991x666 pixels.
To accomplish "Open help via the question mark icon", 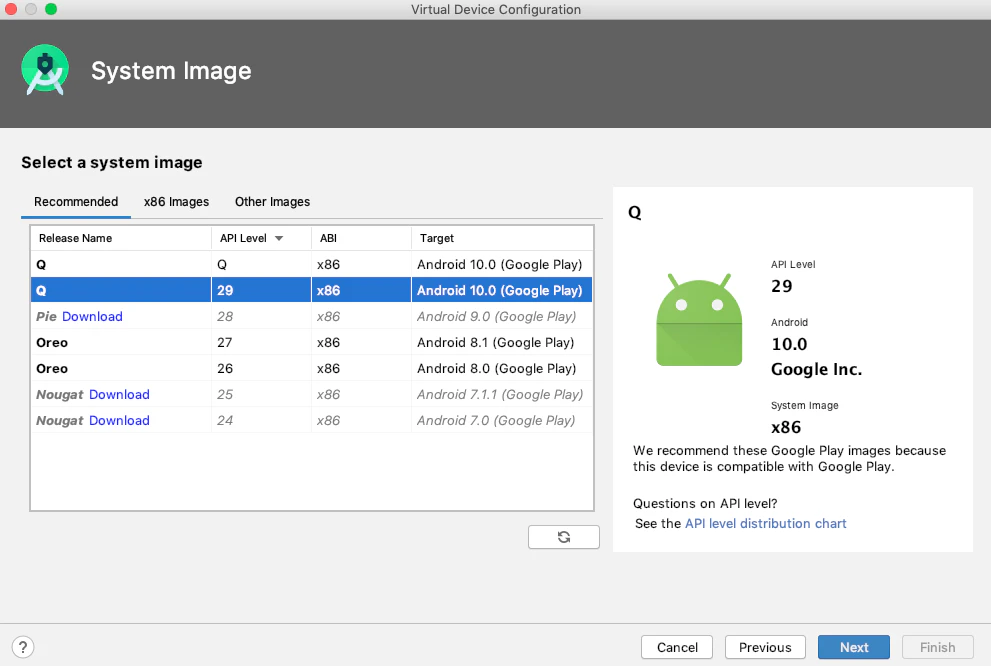I will click(23, 647).
